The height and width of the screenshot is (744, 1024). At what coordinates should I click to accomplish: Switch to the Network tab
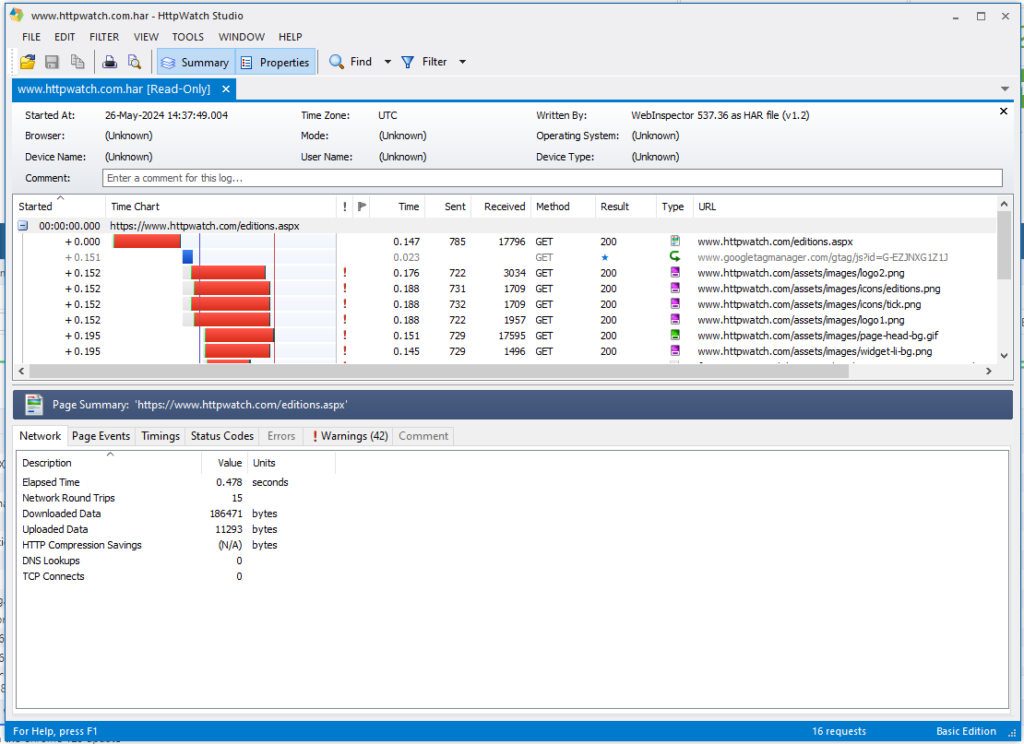tap(40, 436)
